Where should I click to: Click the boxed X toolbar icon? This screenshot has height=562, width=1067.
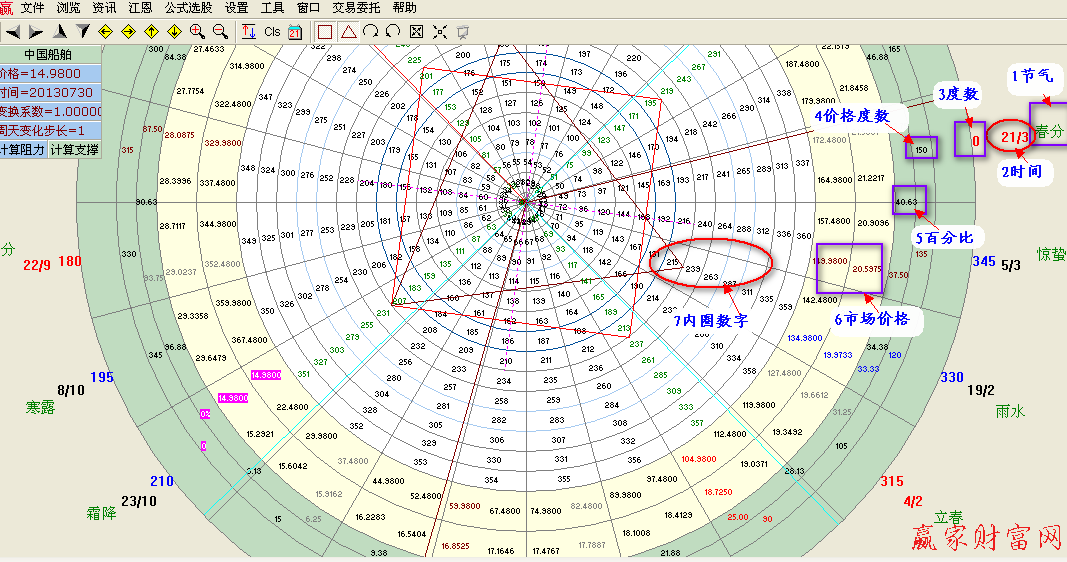[x=417, y=32]
